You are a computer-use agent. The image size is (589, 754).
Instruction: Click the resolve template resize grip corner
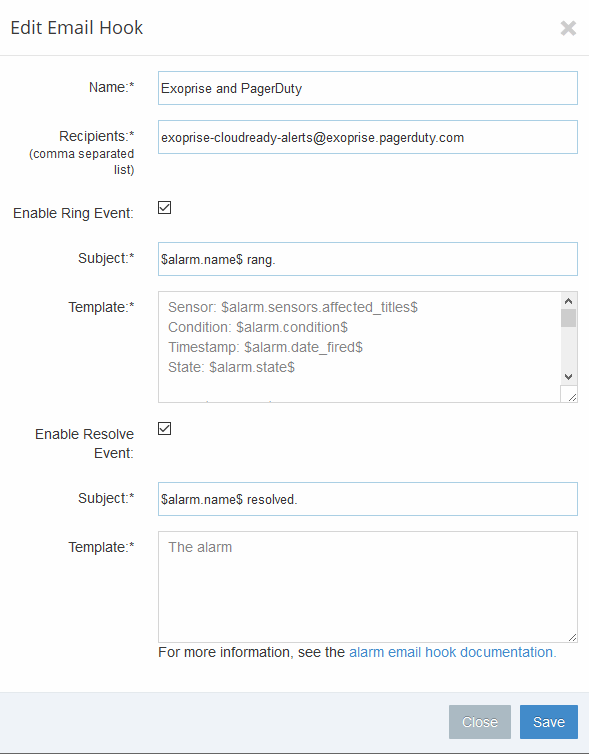pos(572,637)
